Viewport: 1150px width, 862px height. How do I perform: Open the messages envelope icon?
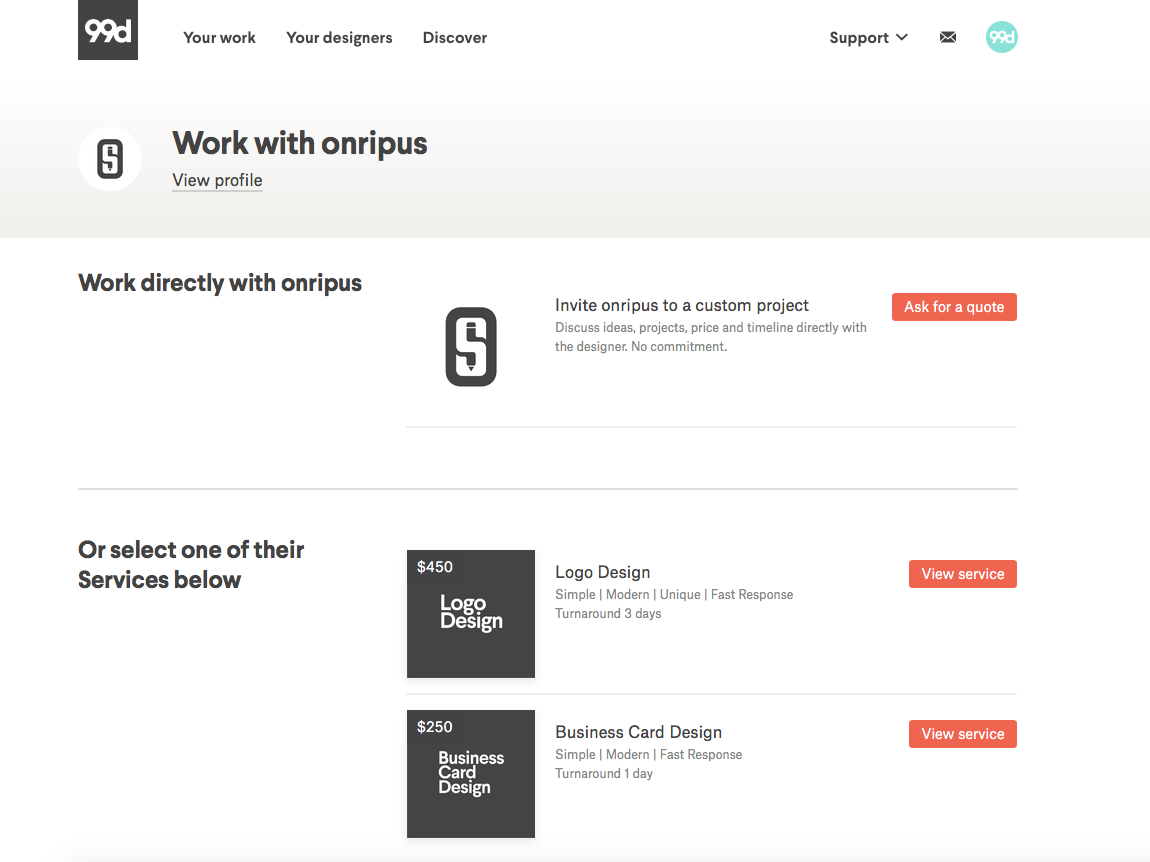point(948,38)
